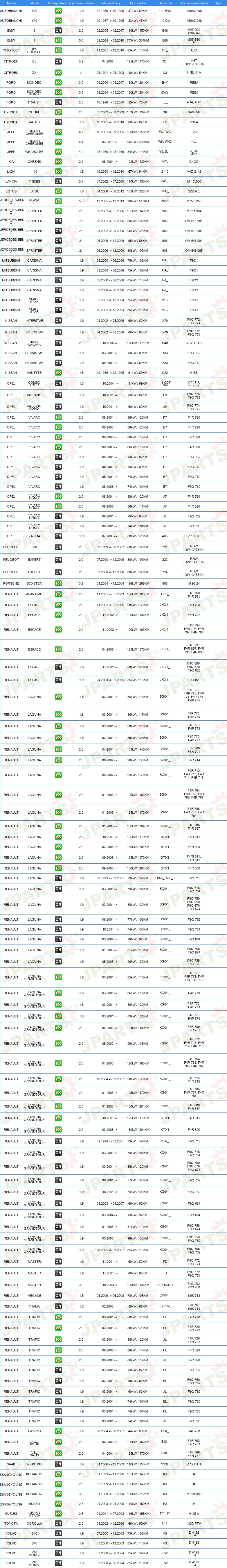The width and height of the screenshot is (227, 1568).
Task: Click the A15S engine code
Action: (x=194, y=372)
